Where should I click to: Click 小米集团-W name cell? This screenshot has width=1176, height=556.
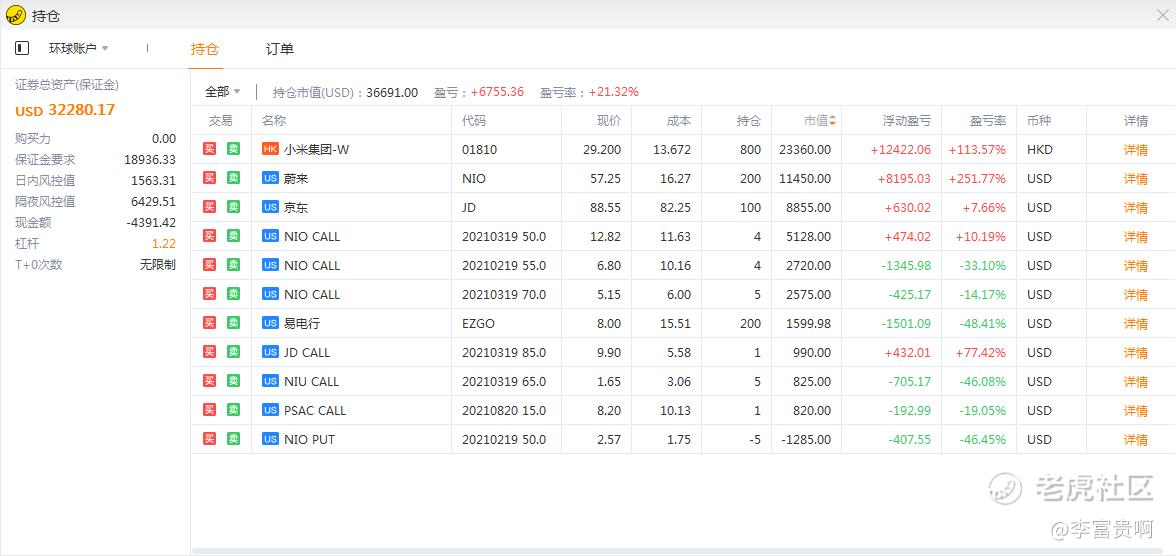tap(316, 149)
